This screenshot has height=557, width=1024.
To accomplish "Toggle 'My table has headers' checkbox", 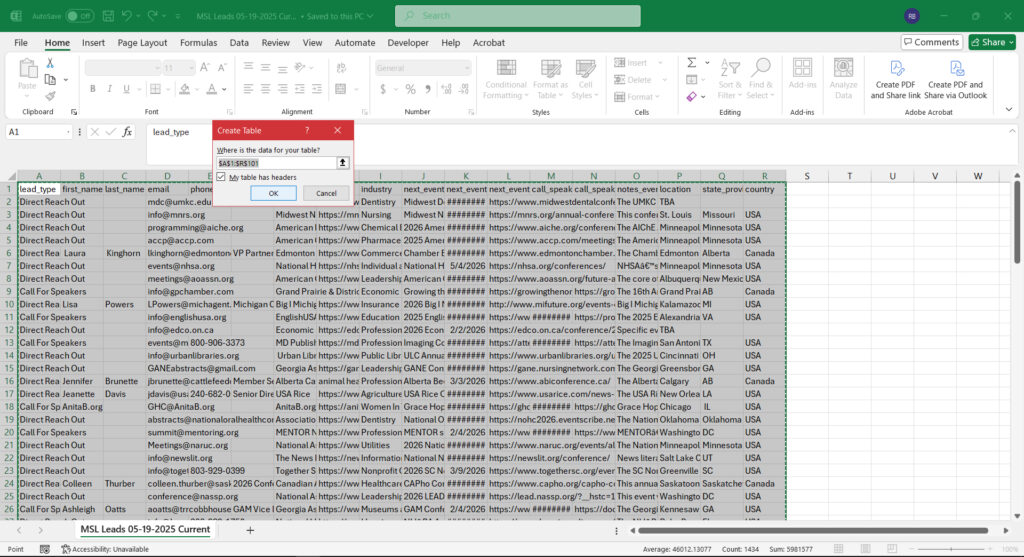I will click(x=221, y=177).
